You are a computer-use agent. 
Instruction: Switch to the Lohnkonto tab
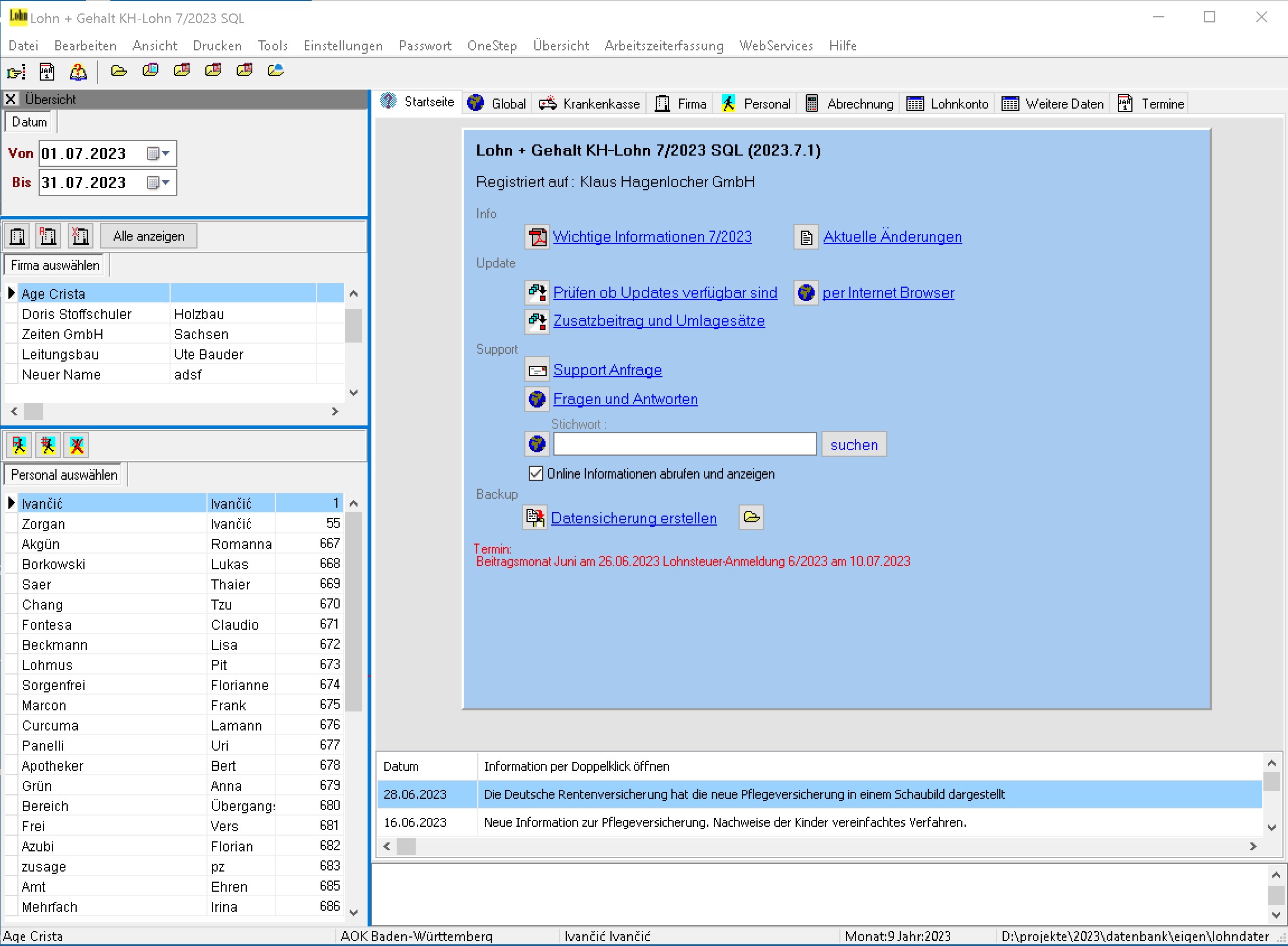947,104
